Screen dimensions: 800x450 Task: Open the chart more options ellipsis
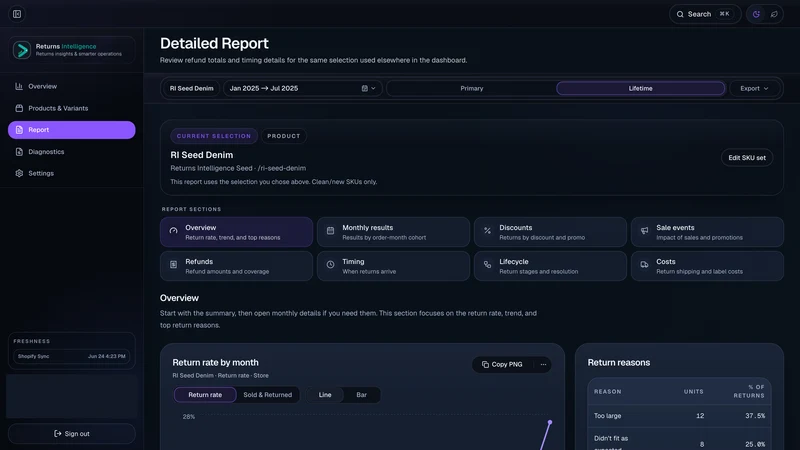(x=543, y=365)
